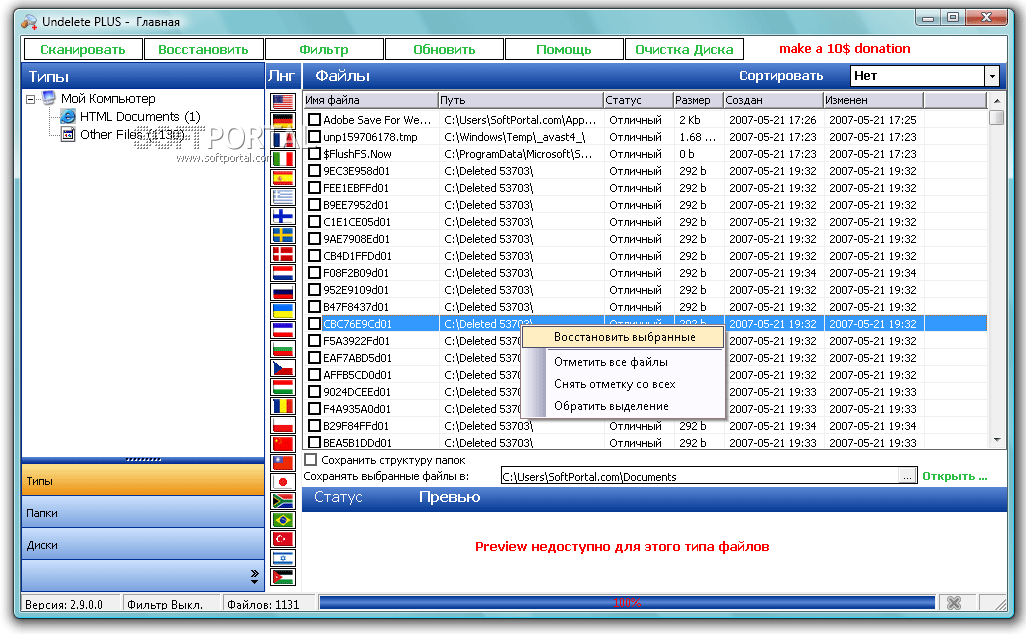
Task: Select the United States flag language
Action: (283, 102)
